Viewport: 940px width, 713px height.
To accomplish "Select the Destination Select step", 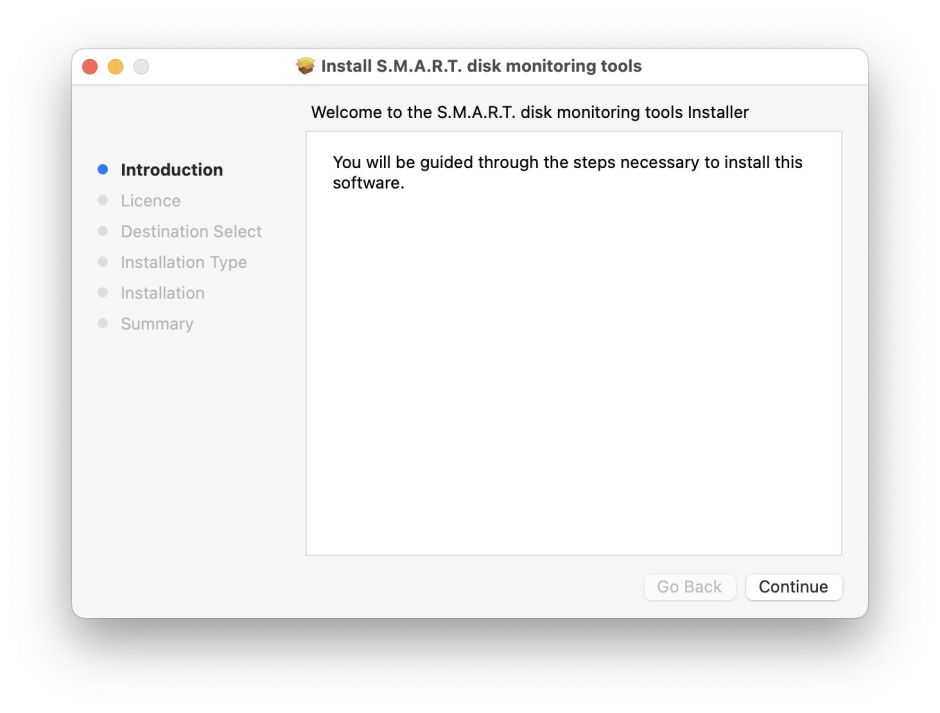I will (191, 231).
